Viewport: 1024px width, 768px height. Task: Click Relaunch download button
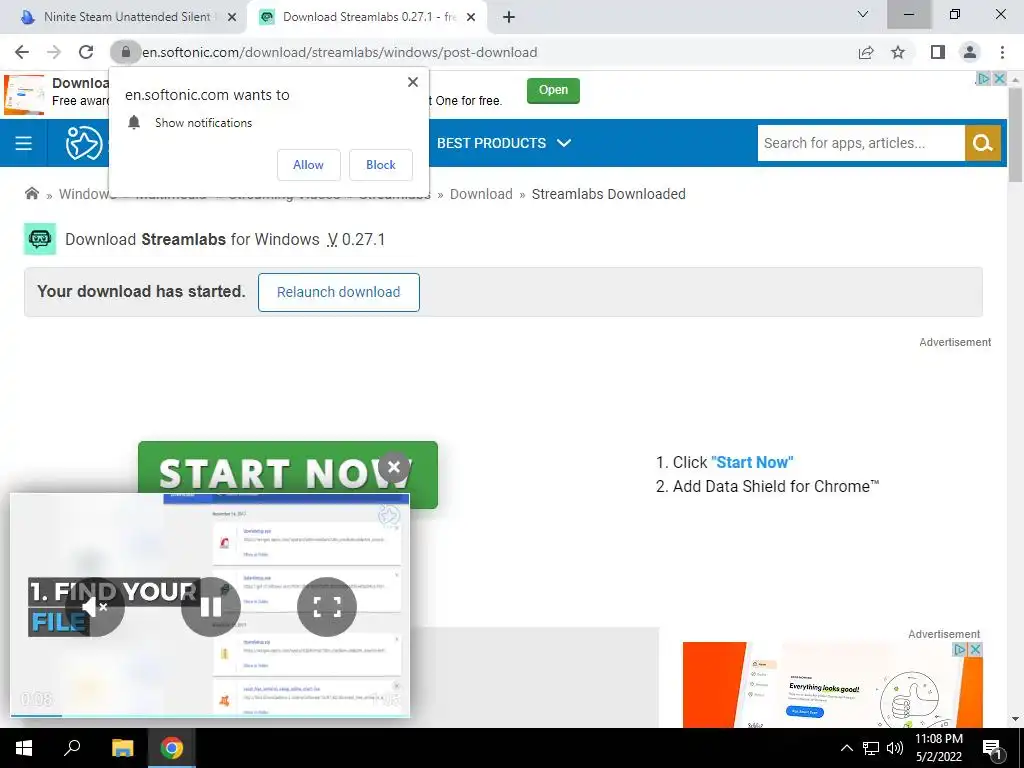[338, 292]
